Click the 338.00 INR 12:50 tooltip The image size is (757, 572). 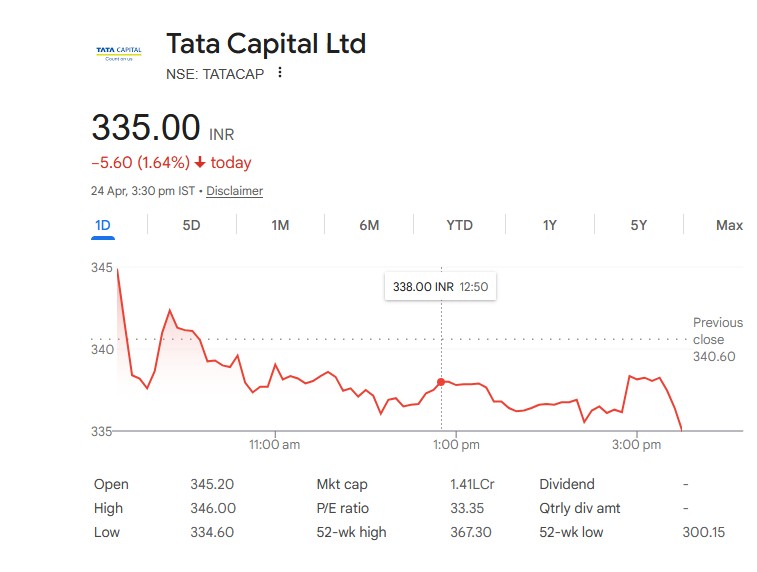pos(440,286)
